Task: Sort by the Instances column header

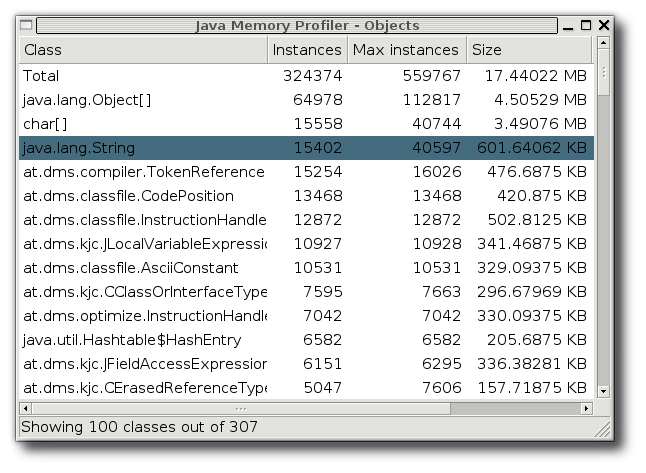Action: pyautogui.click(x=307, y=50)
